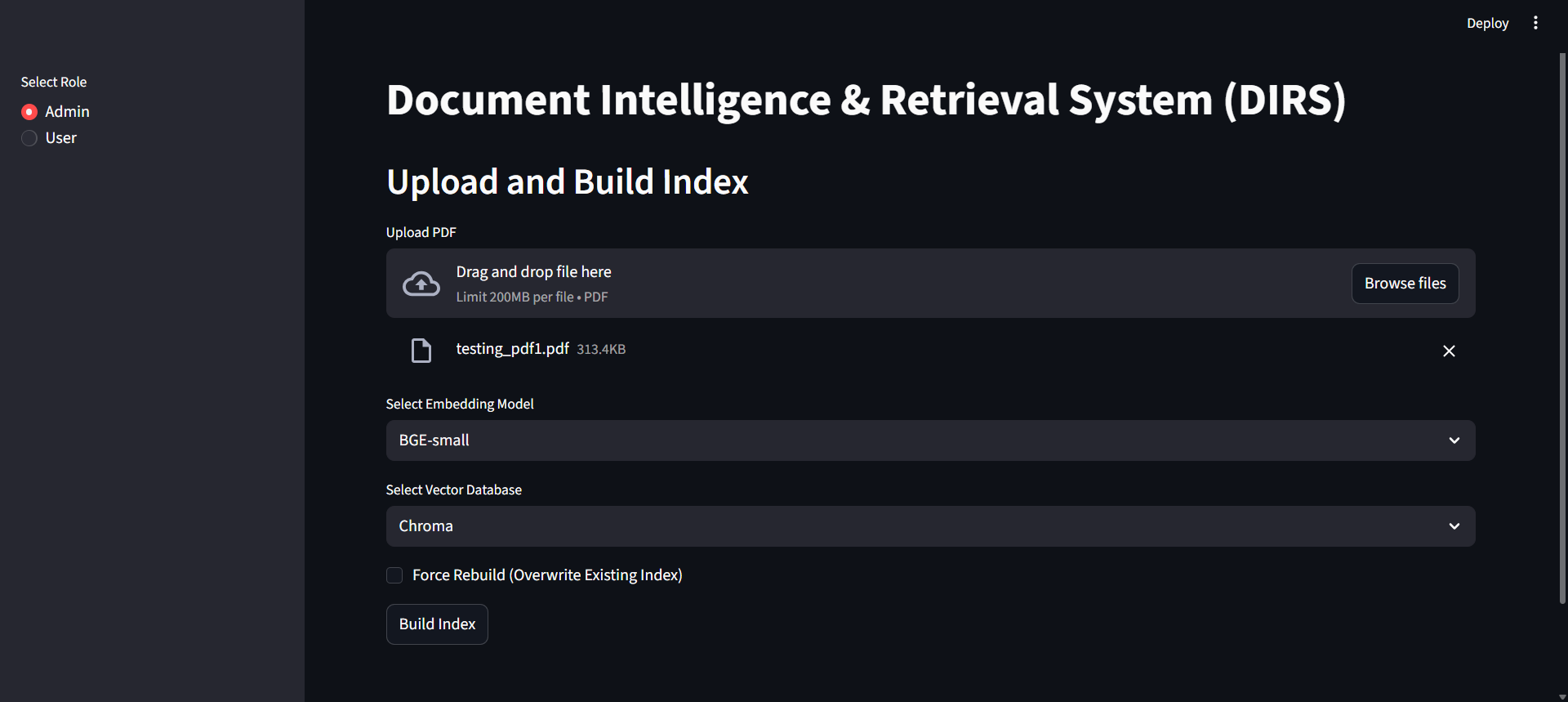Click the Embedding Model chevron arrow
The image size is (1568, 702).
point(1454,440)
